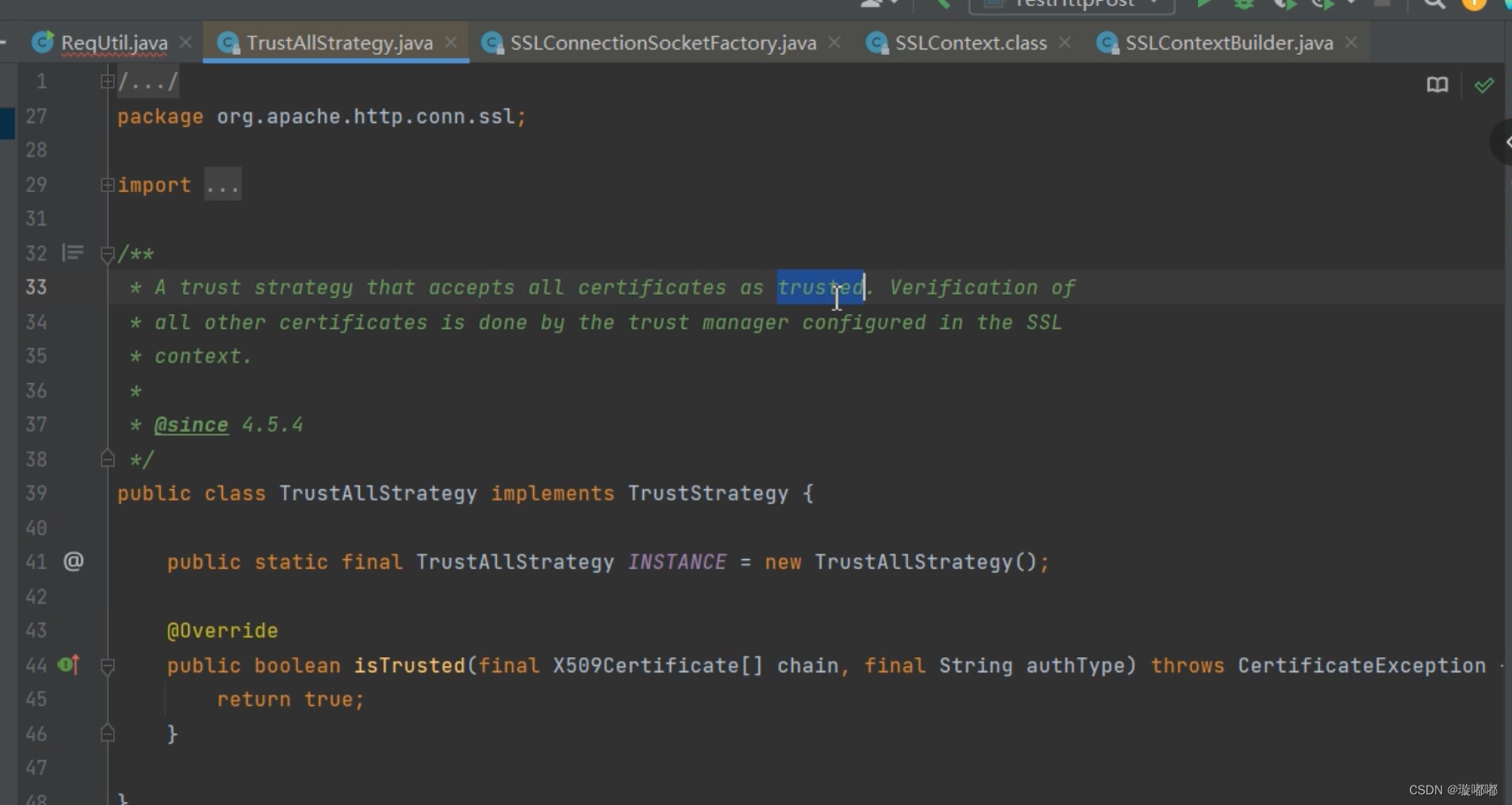Click the implementing-member gutter marker on line 41
Image resolution: width=1512 pixels, height=805 pixels.
pyautogui.click(x=73, y=561)
